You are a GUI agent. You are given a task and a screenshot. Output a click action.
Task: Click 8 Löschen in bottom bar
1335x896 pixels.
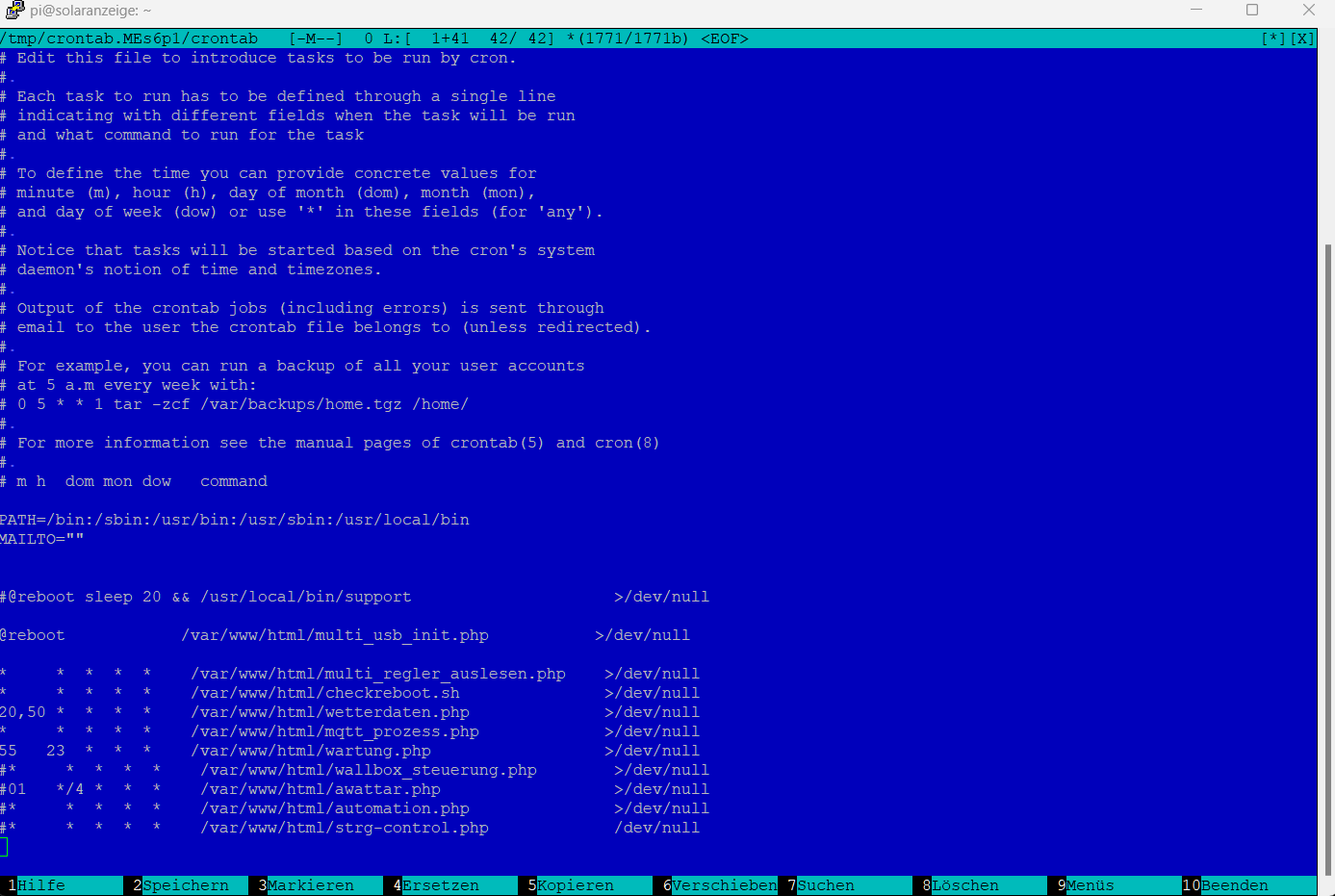[964, 885]
